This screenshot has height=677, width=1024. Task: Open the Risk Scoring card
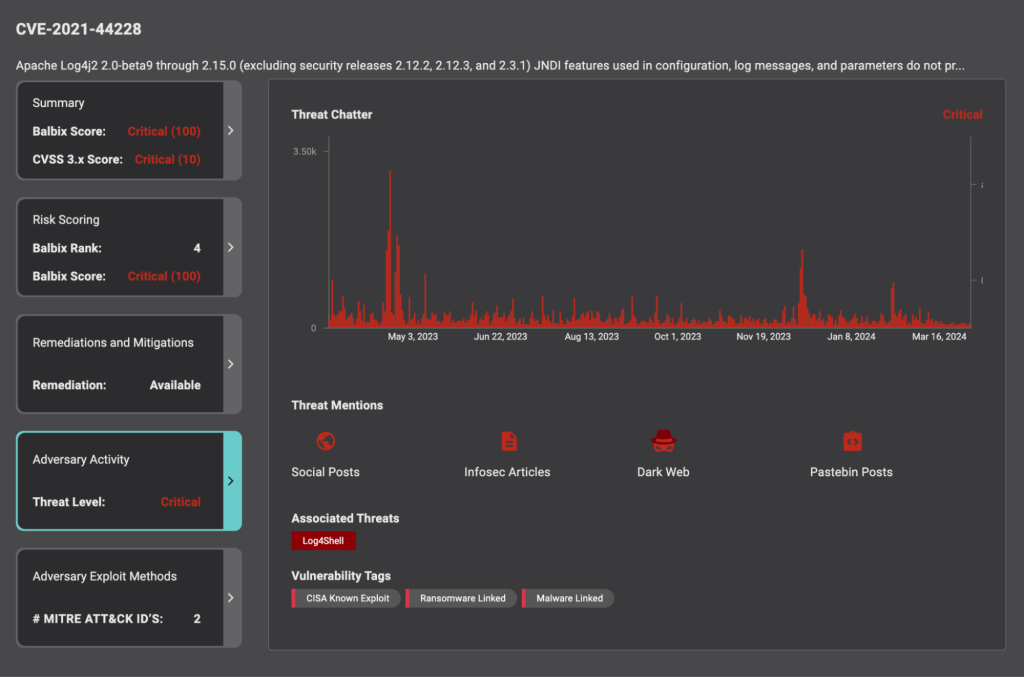[120, 247]
